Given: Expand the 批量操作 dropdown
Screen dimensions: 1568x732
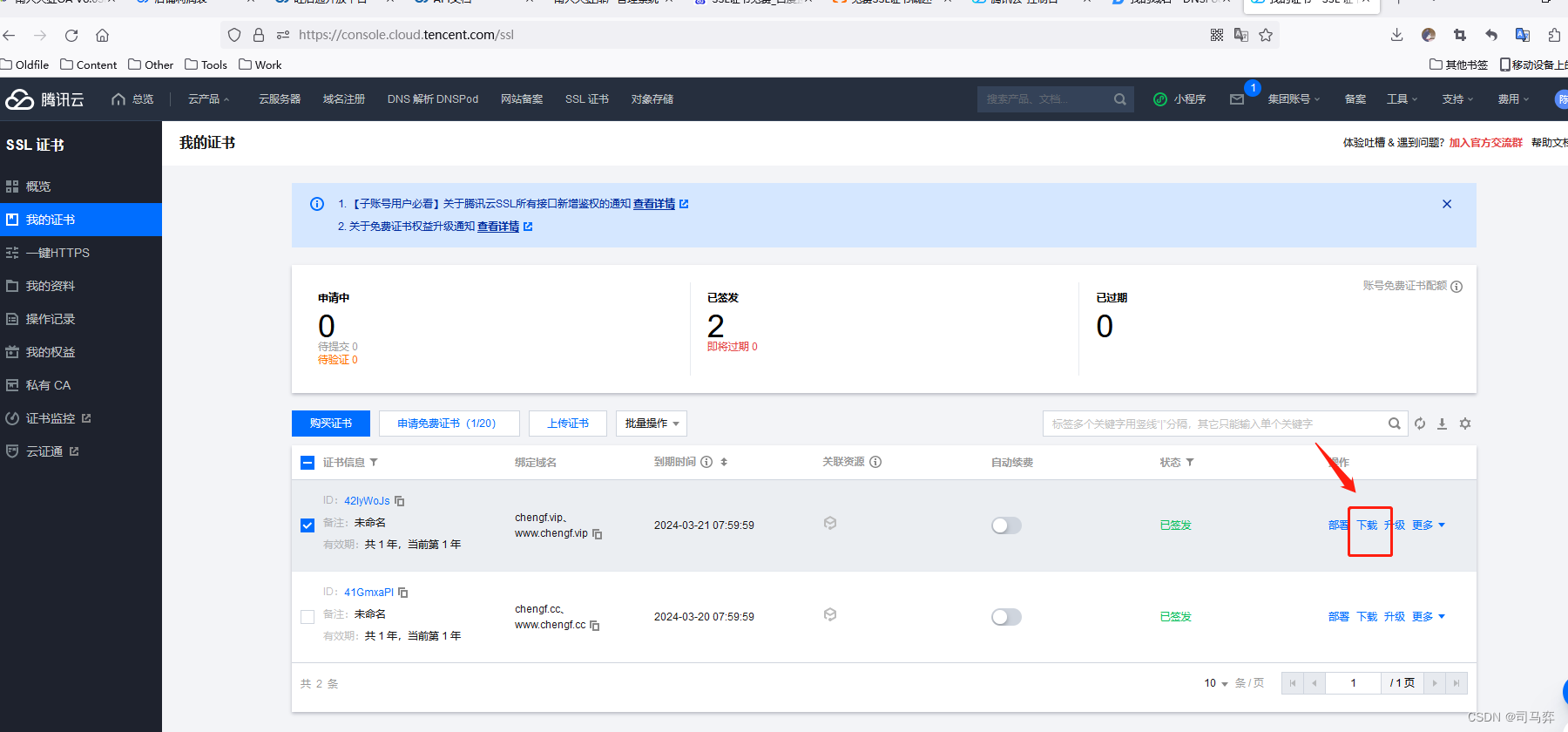Looking at the screenshot, I should tap(652, 424).
